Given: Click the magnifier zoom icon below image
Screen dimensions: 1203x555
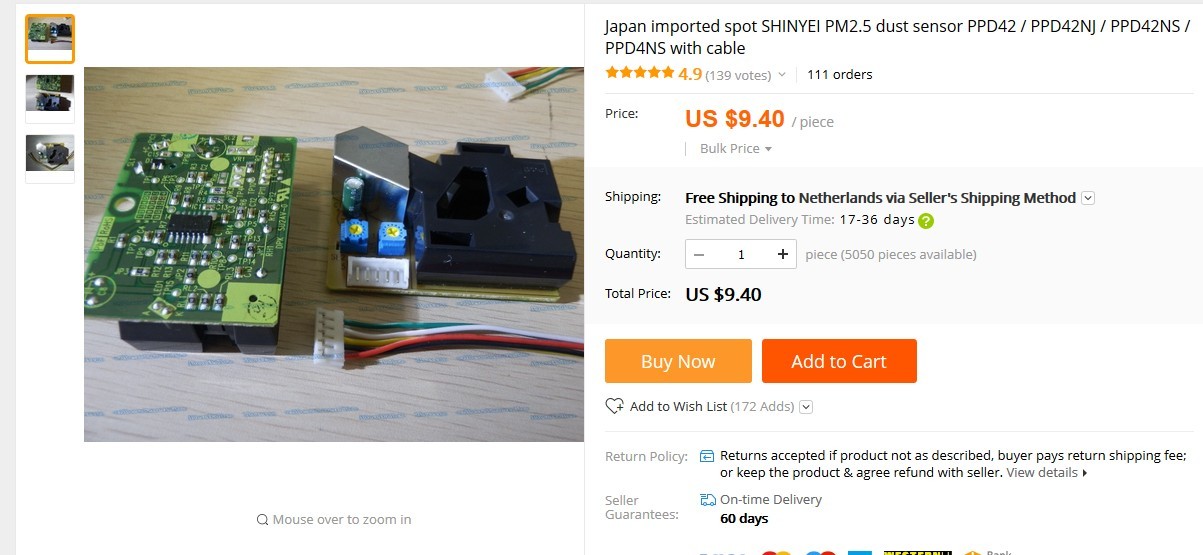Looking at the screenshot, I should [x=262, y=519].
